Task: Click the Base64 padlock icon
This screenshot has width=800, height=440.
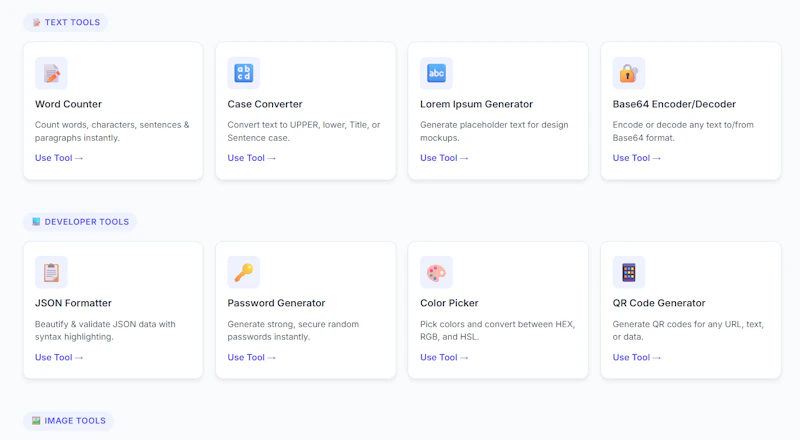Action: (x=629, y=74)
